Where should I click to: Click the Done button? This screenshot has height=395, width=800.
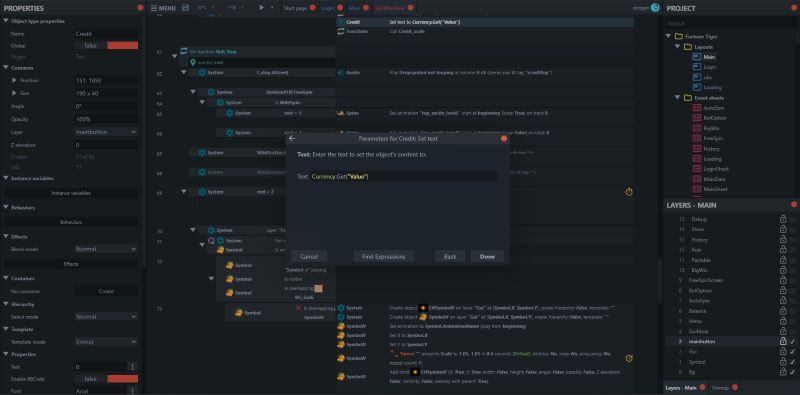click(487, 256)
